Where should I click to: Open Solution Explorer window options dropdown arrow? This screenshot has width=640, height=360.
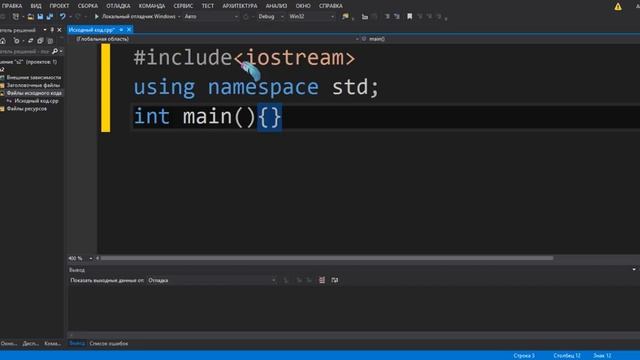click(x=44, y=30)
